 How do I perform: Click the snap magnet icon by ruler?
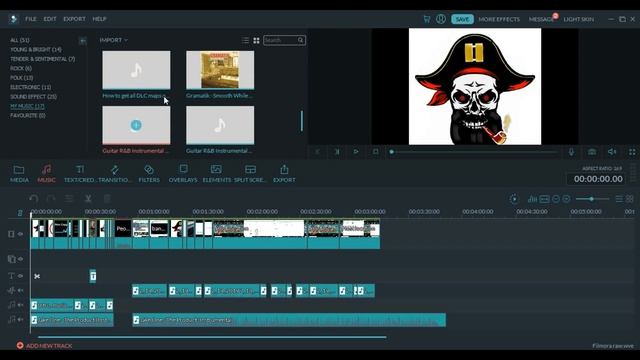click(x=20, y=213)
